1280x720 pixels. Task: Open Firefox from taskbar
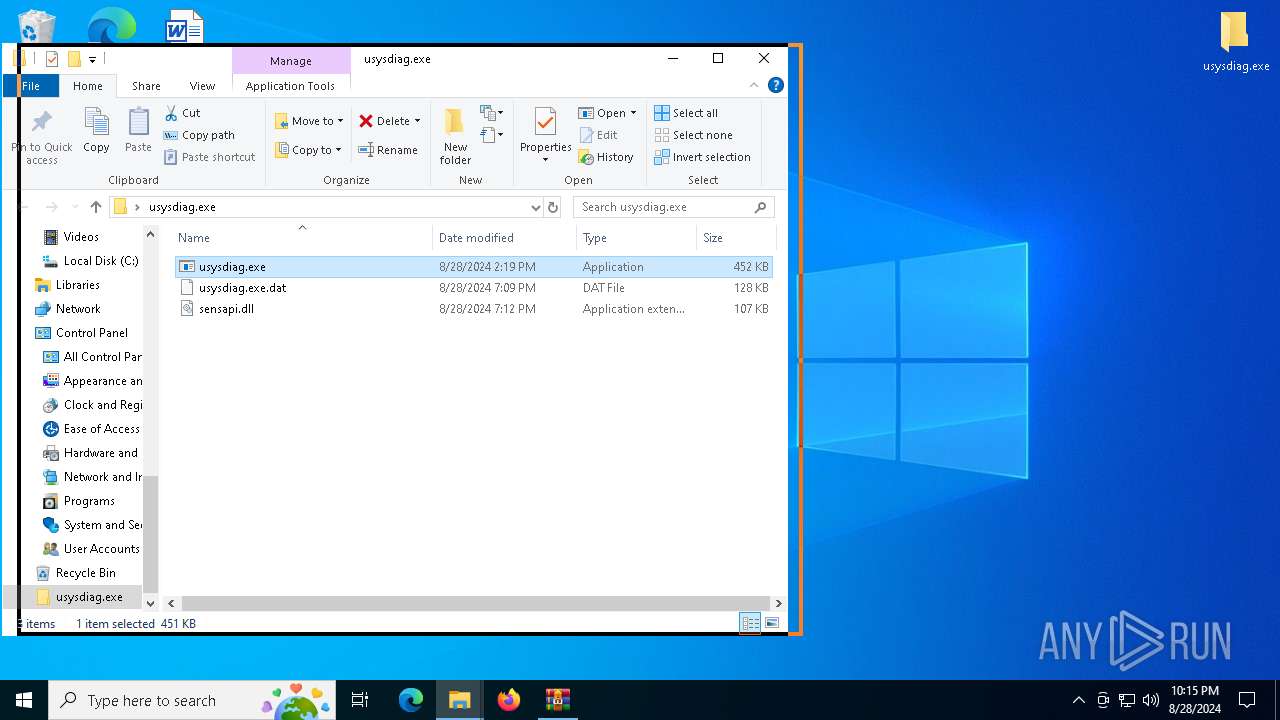coord(509,700)
